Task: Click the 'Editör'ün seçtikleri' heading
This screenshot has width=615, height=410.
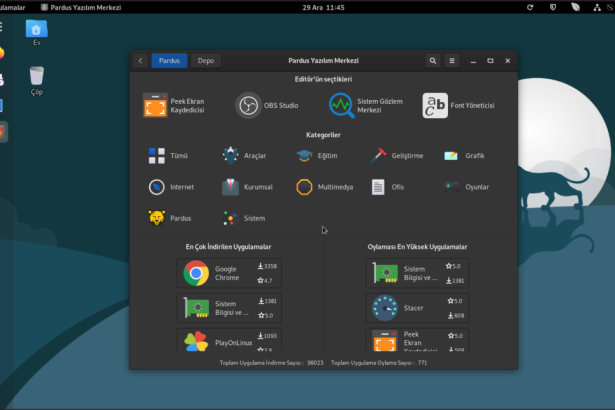Action: [x=323, y=79]
